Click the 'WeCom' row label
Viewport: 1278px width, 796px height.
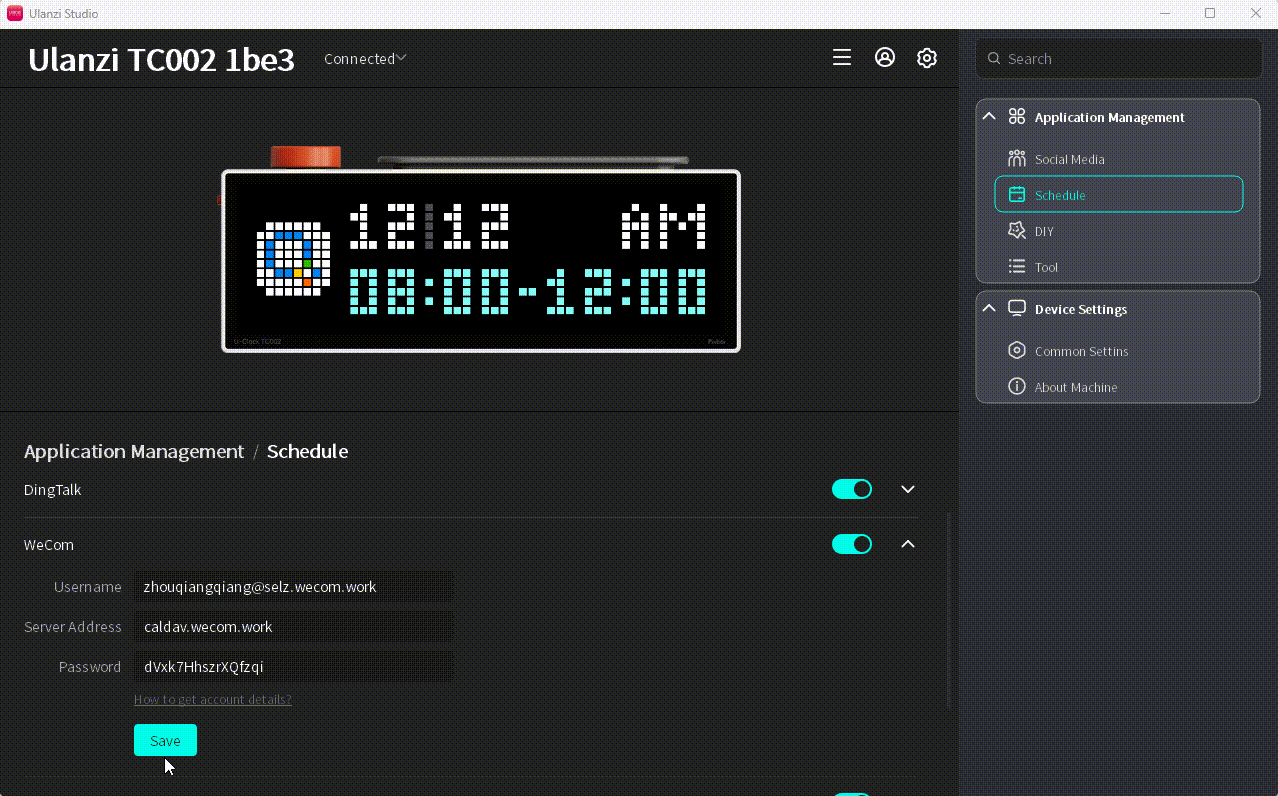coord(49,545)
